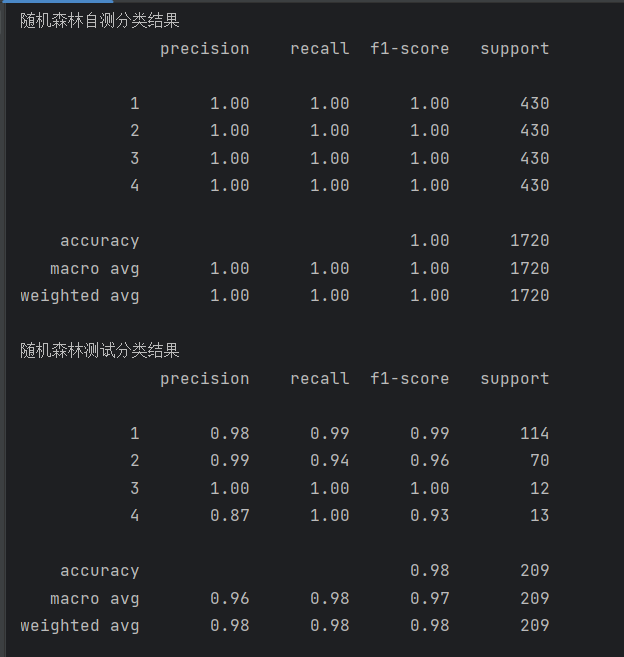Select support header in 测试 table

514,379
